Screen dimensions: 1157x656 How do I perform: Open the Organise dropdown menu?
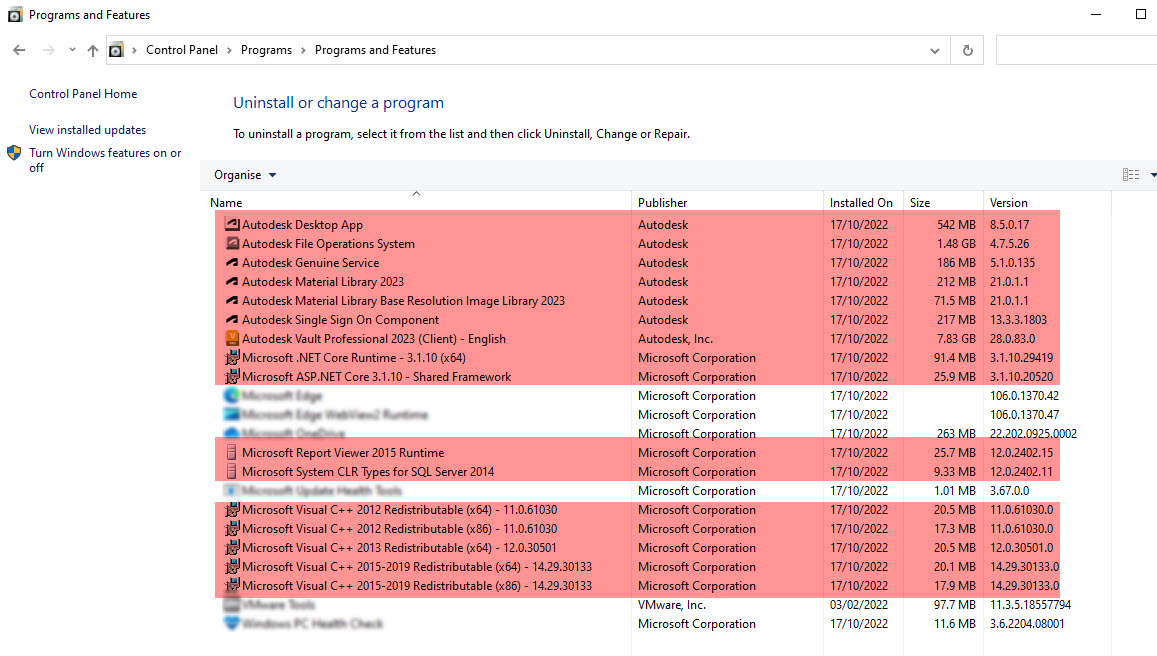tap(245, 175)
